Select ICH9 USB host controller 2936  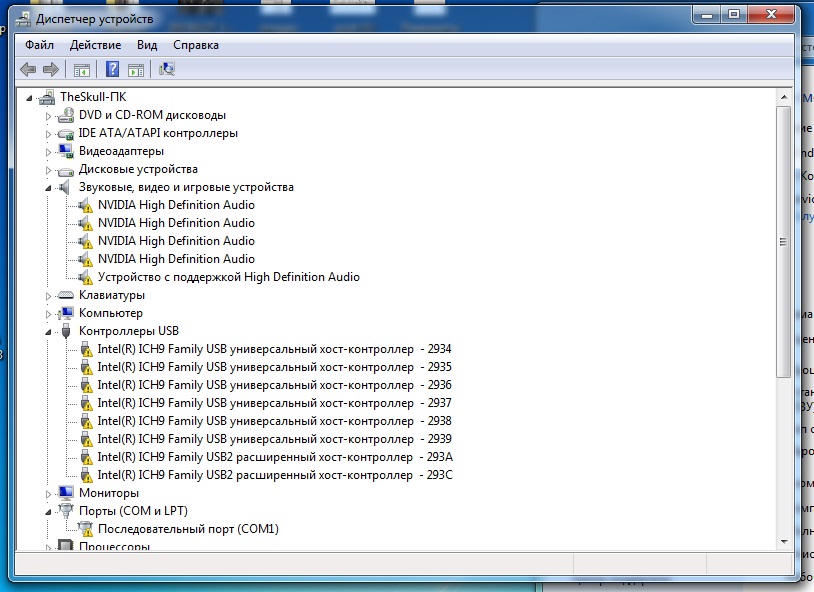pyautogui.click(x=275, y=385)
